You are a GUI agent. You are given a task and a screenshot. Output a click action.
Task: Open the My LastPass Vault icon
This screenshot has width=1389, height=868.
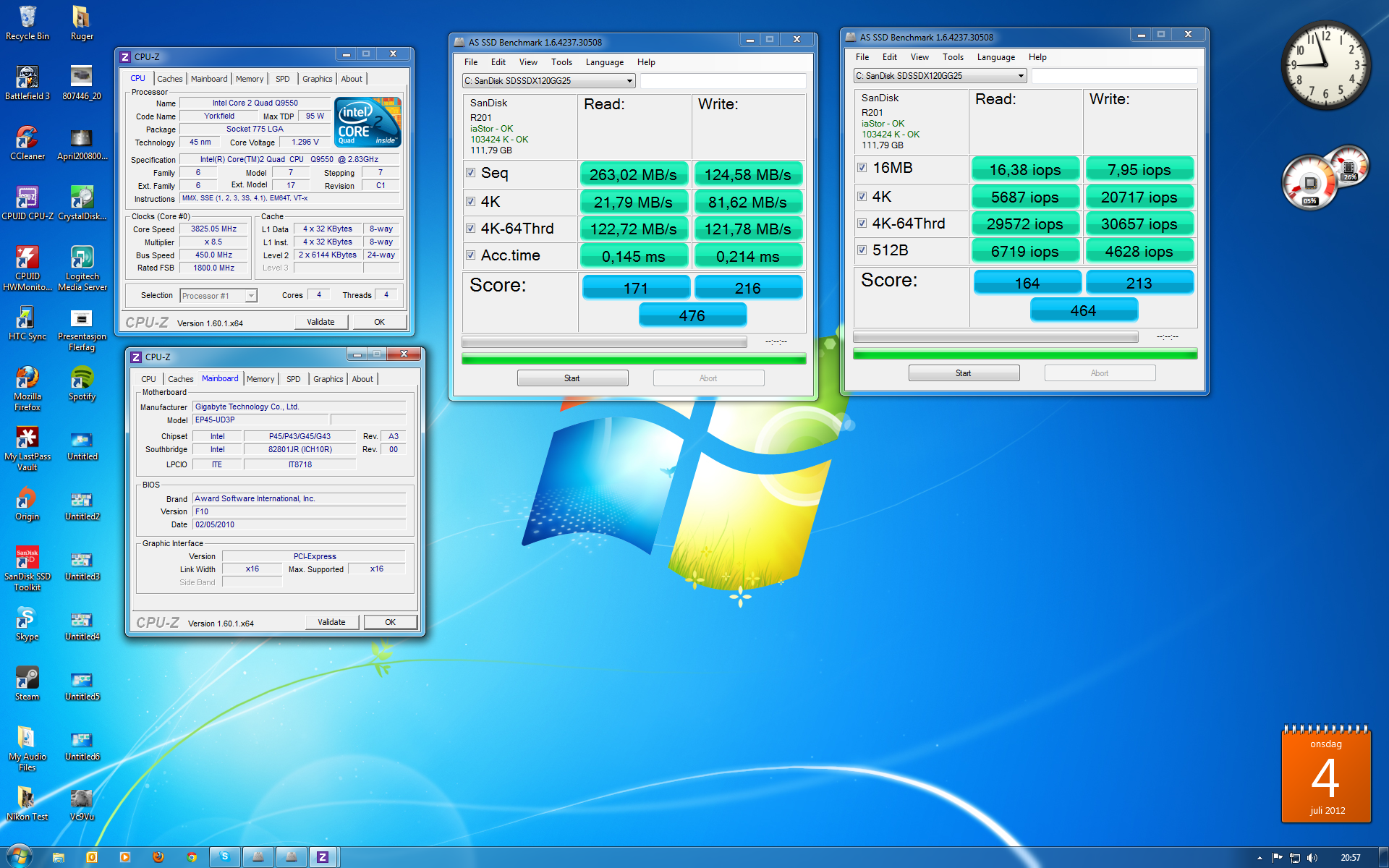click(x=27, y=448)
